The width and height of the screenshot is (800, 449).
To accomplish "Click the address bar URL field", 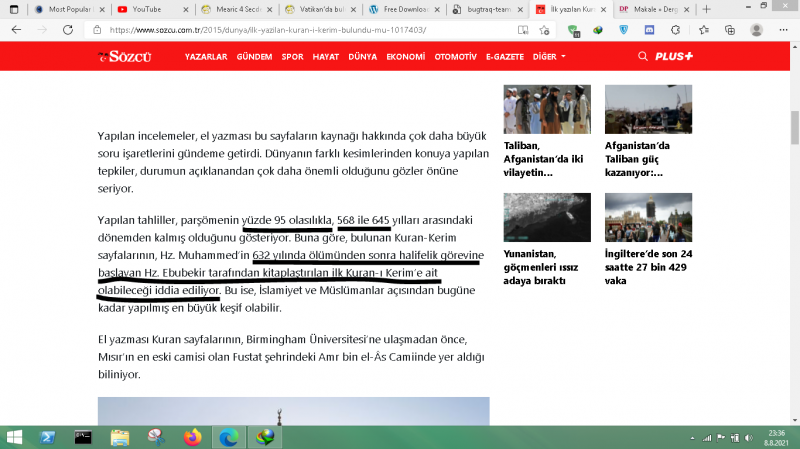I will [268, 30].
